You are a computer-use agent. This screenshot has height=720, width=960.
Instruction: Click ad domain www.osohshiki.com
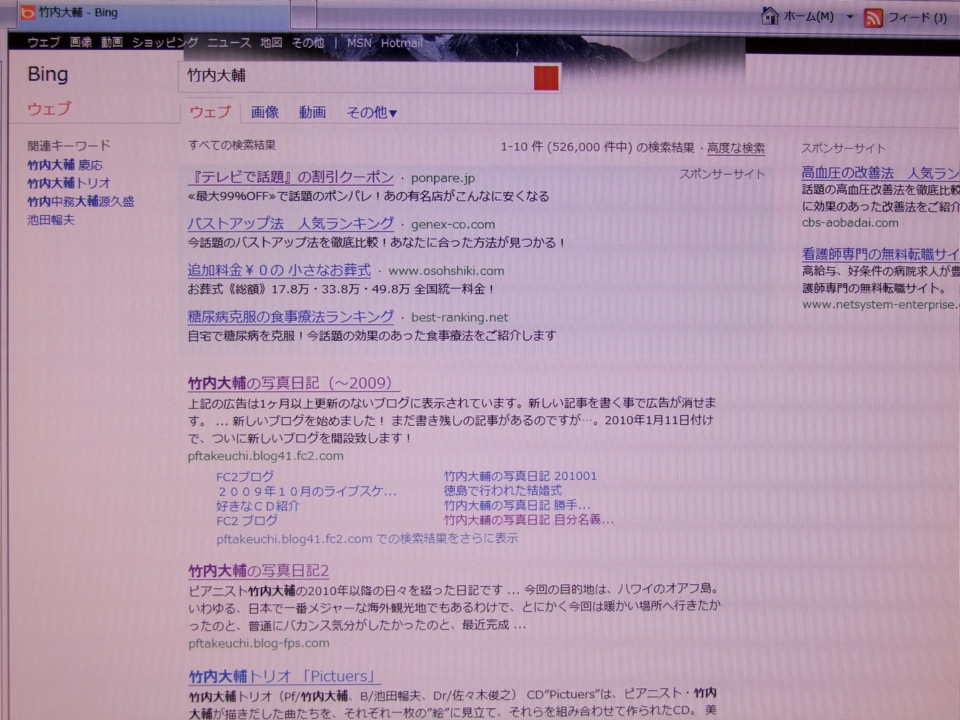click(446, 271)
